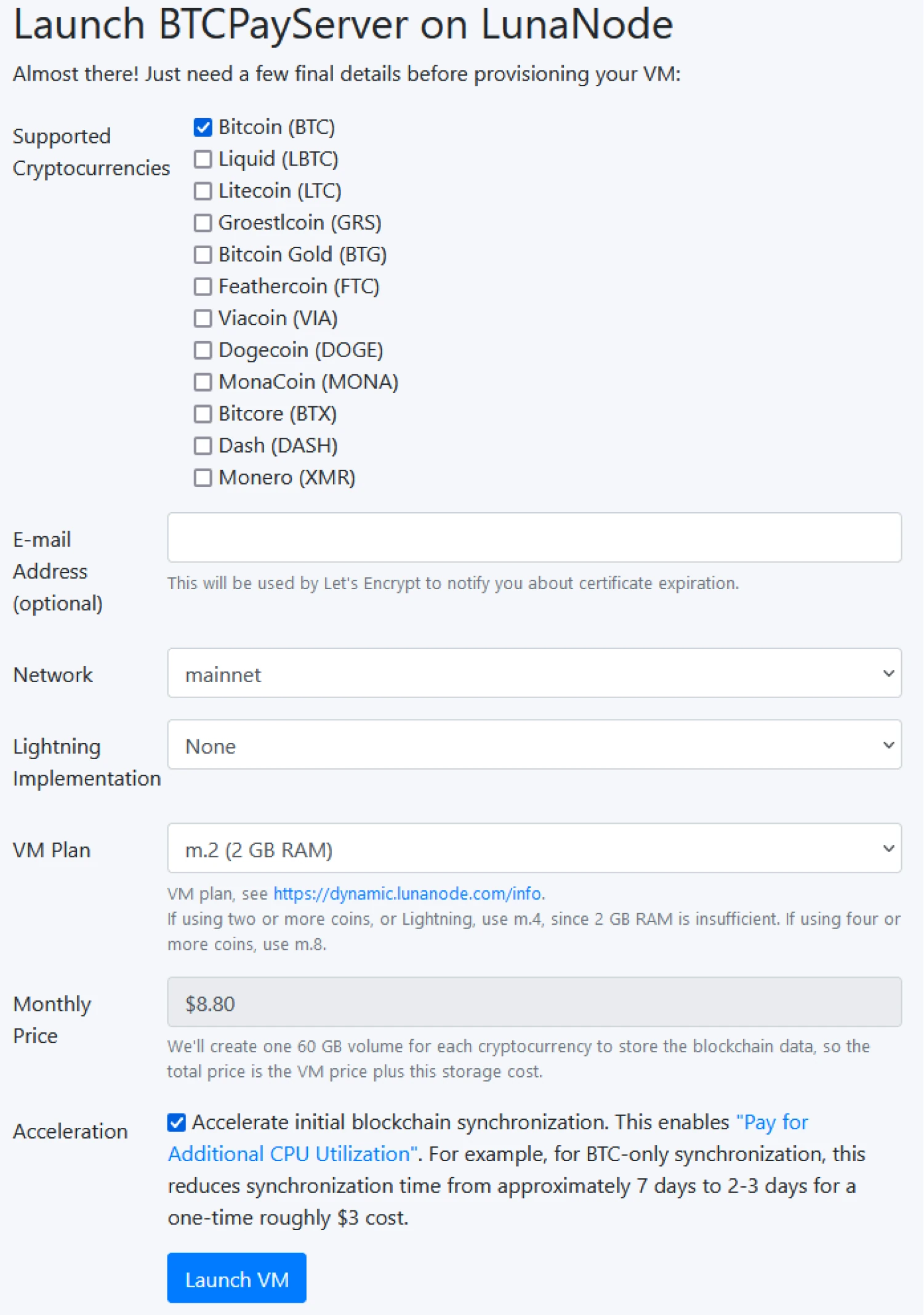Image resolution: width=924 pixels, height=1315 pixels.
Task: Enable MonaCoin (MONA) checkbox
Action: click(x=203, y=382)
